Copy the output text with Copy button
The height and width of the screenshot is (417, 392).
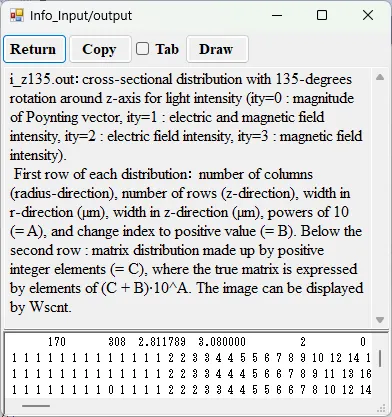coord(100,49)
